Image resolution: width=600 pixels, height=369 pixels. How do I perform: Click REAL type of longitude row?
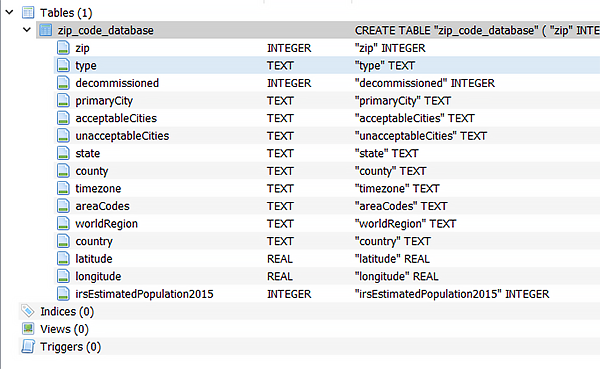pos(280,276)
